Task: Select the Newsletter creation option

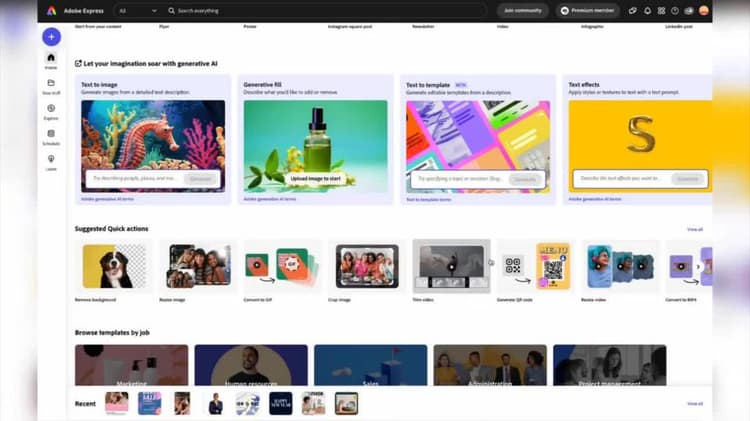Action: tap(423, 27)
